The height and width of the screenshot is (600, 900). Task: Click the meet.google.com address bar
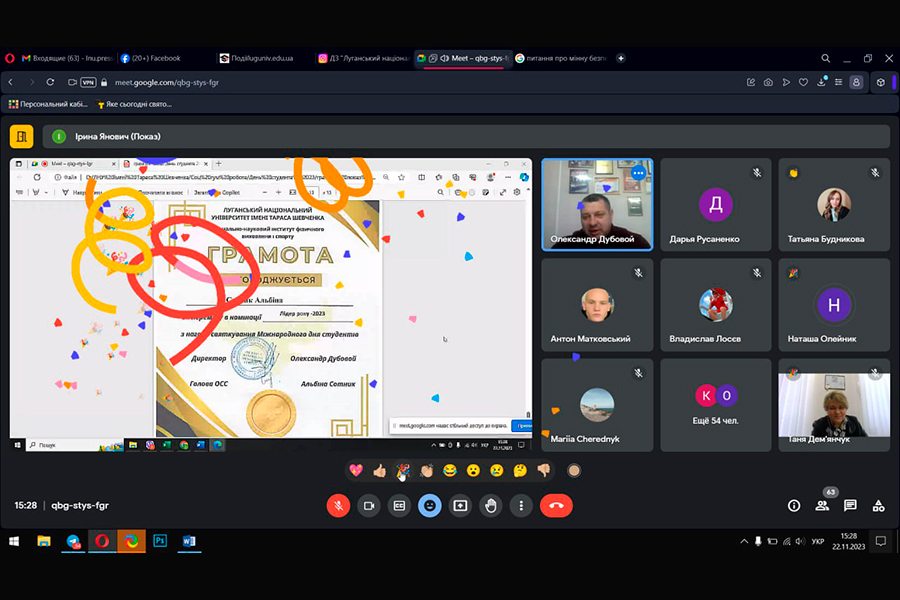[166, 82]
